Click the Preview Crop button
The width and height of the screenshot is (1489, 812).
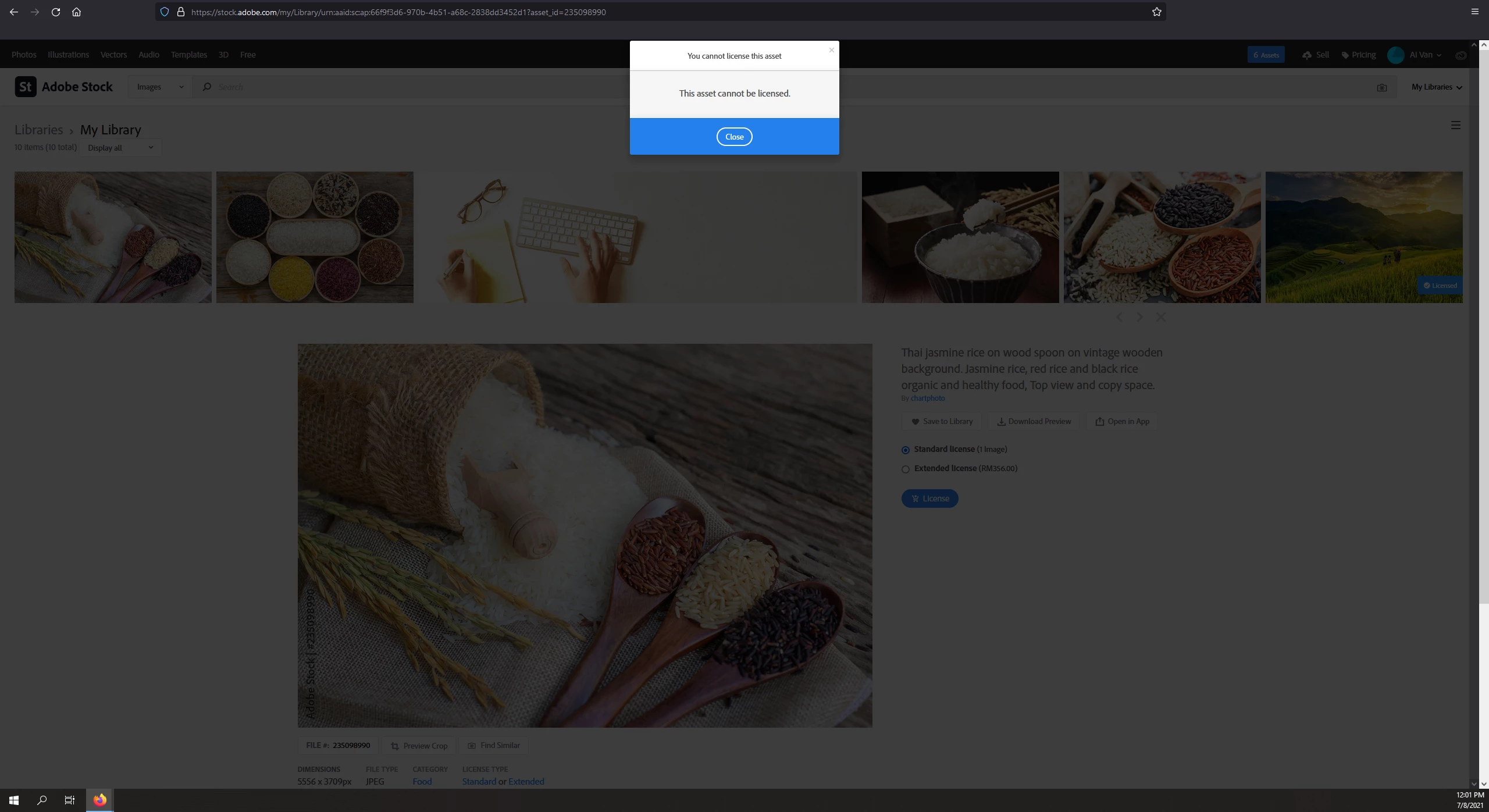click(x=419, y=746)
